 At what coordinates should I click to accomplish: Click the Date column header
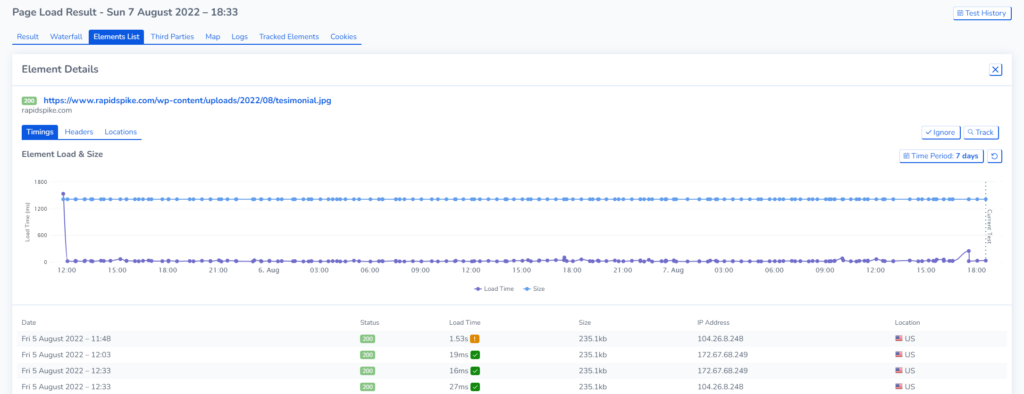click(29, 323)
